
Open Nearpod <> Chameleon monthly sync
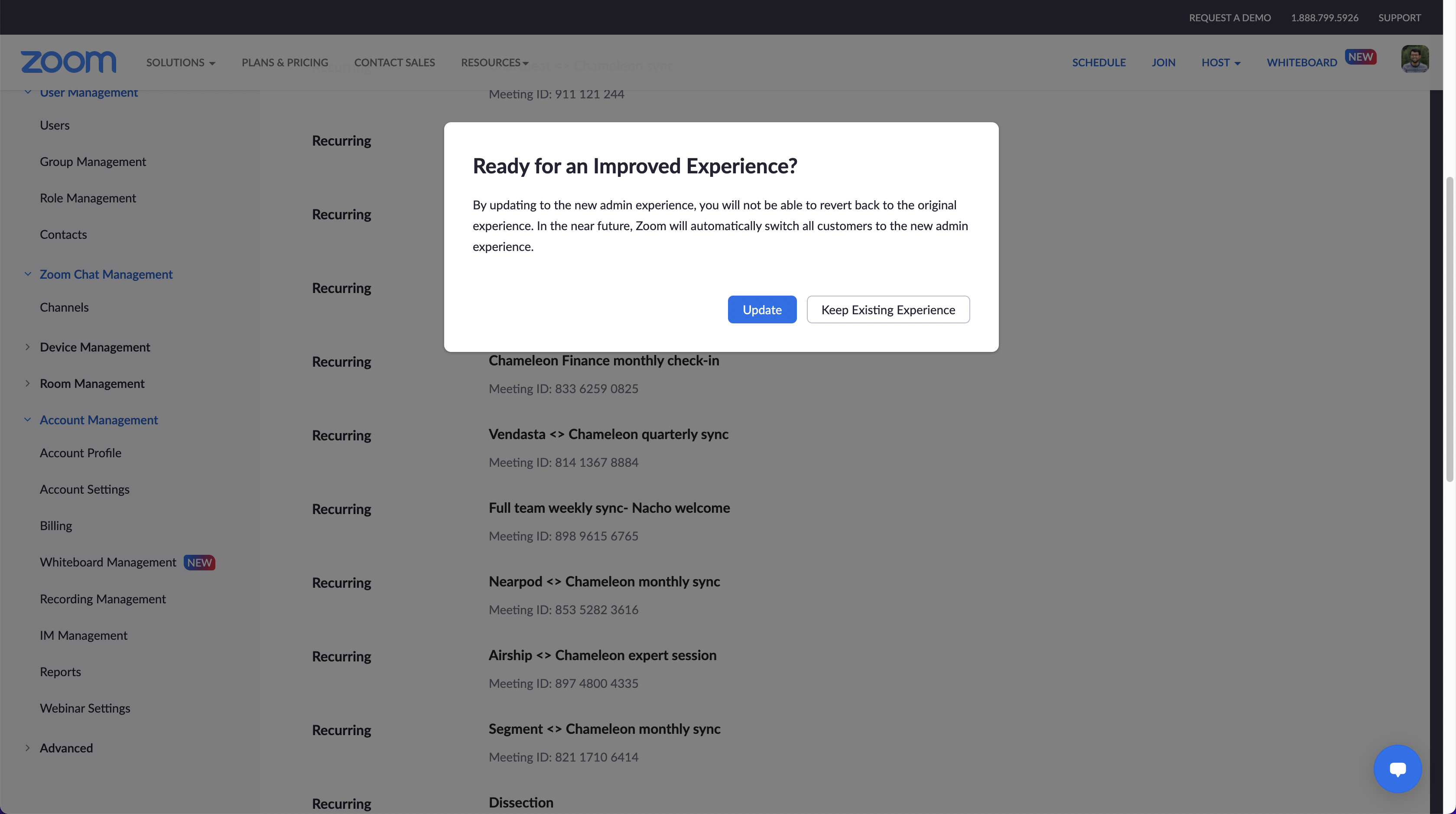point(604,582)
